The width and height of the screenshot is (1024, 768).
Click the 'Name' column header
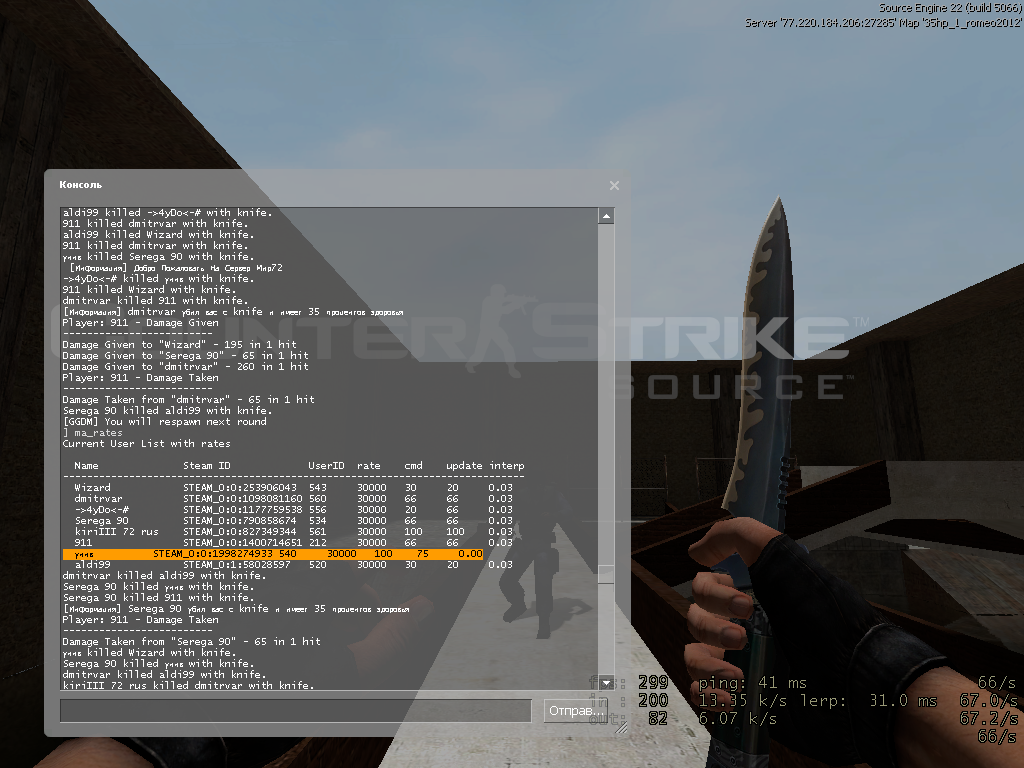coord(86,466)
